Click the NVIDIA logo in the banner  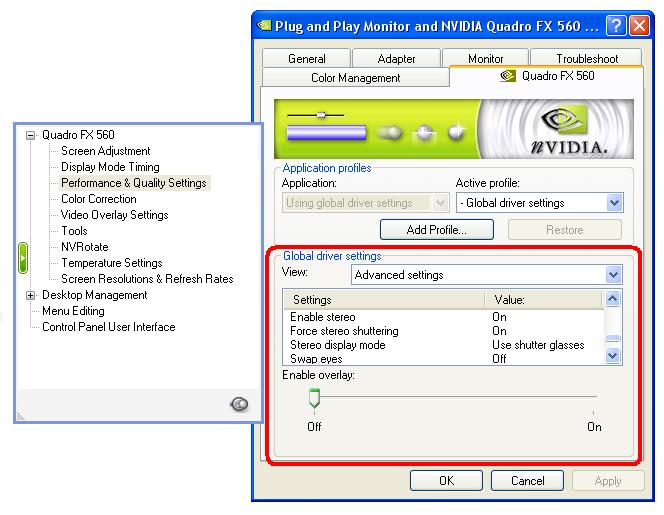pos(566,129)
